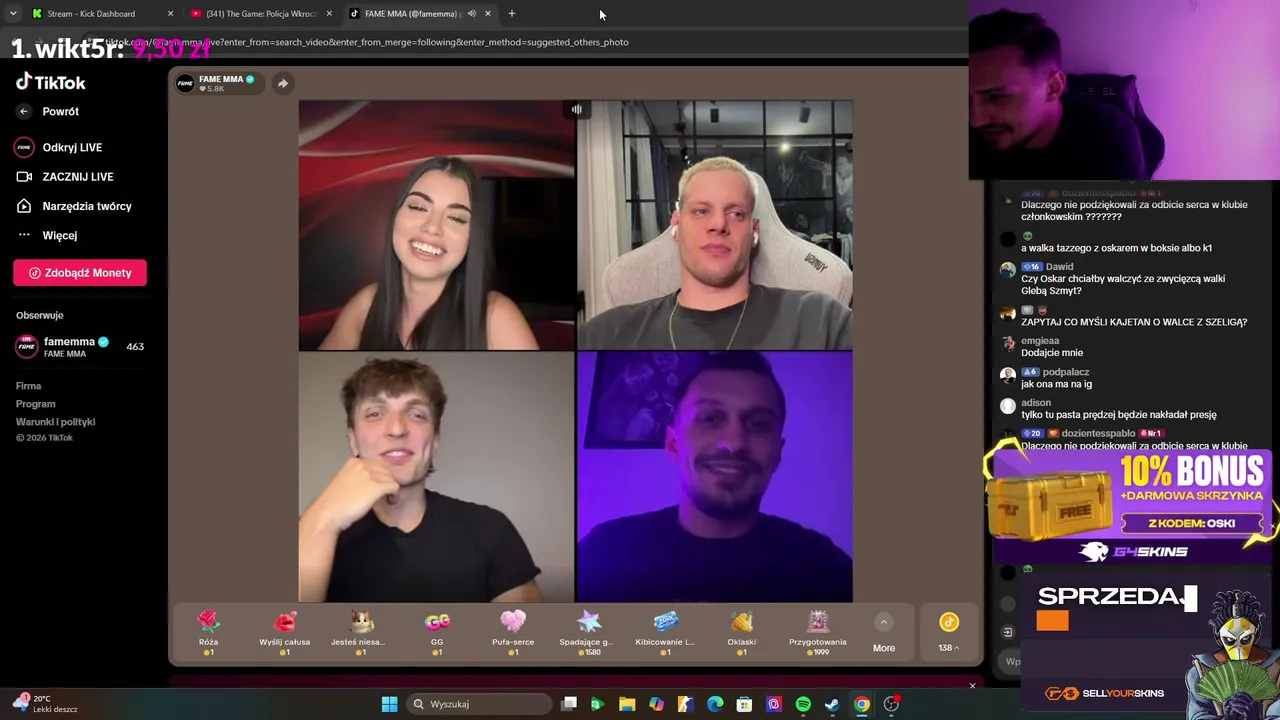The width and height of the screenshot is (1280, 720).
Task: Send the Przygotowania gift
Action: tap(818, 632)
